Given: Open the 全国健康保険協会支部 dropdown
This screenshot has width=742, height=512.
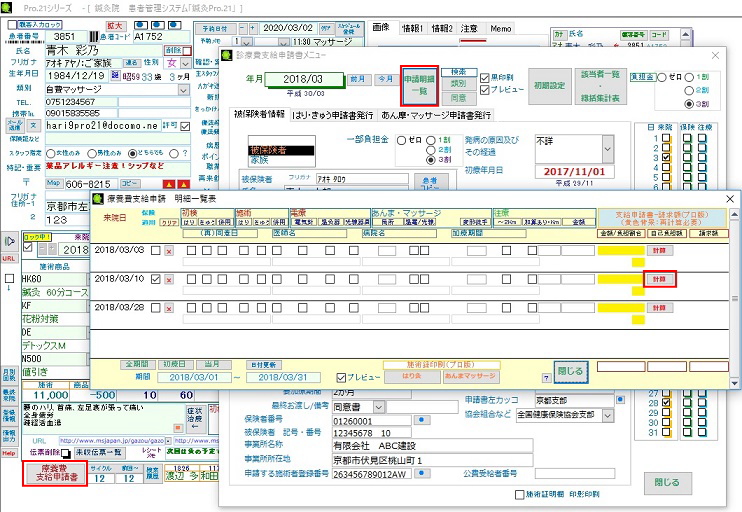Looking at the screenshot, I should point(608,415).
